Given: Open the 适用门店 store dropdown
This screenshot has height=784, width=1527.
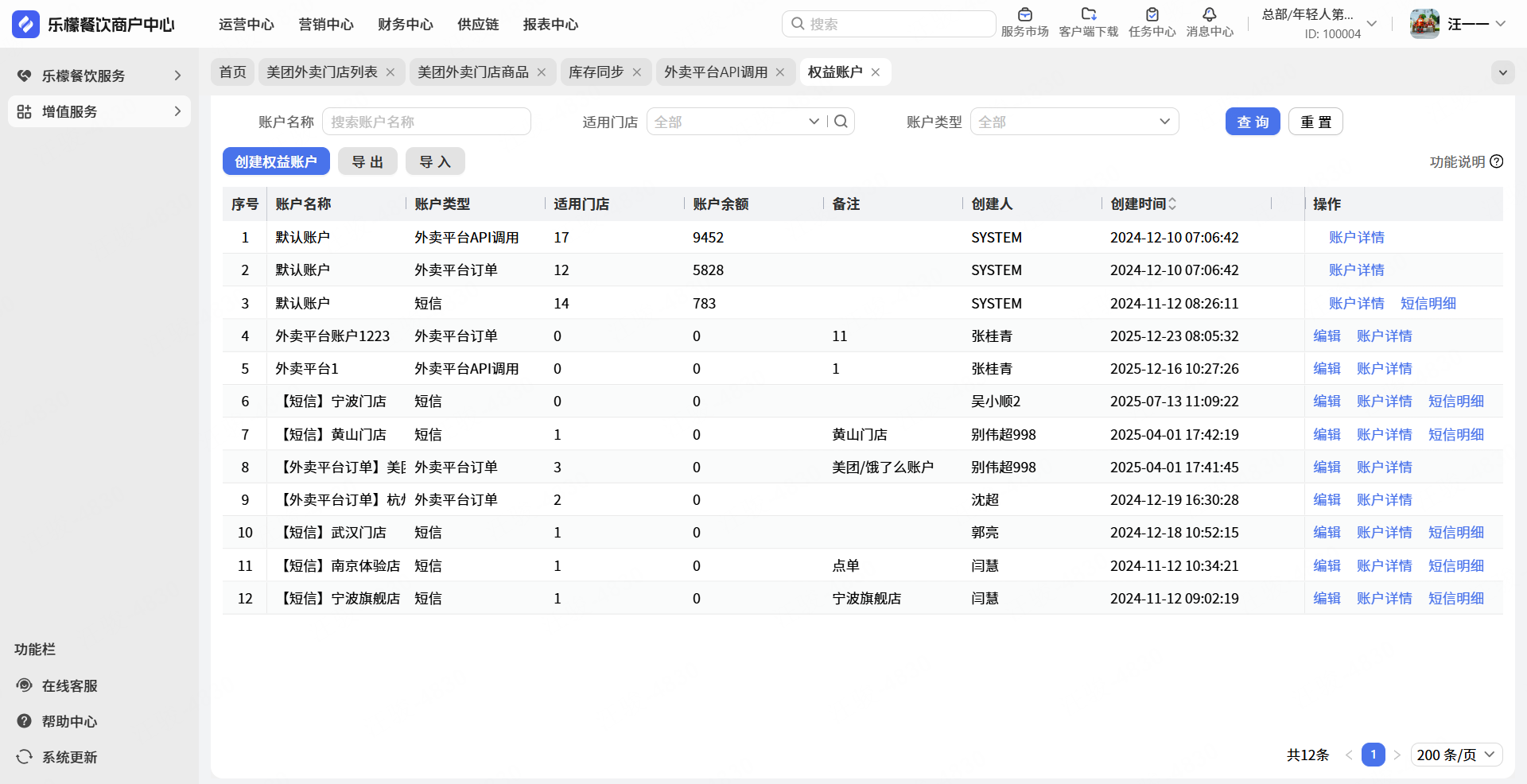Looking at the screenshot, I should [736, 122].
